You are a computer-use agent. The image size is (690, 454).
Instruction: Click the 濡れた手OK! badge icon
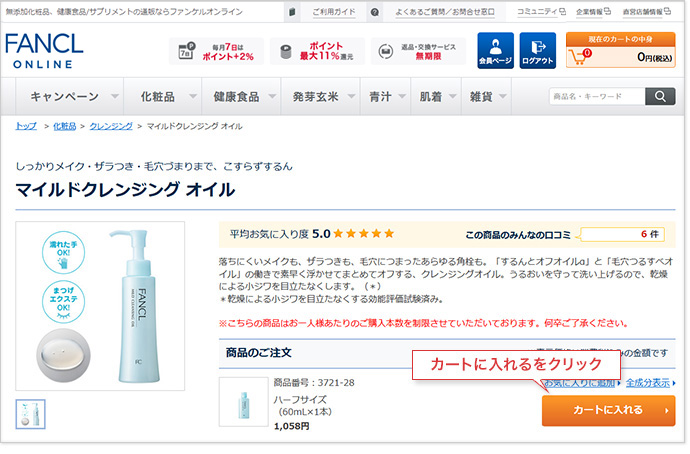pos(63,253)
